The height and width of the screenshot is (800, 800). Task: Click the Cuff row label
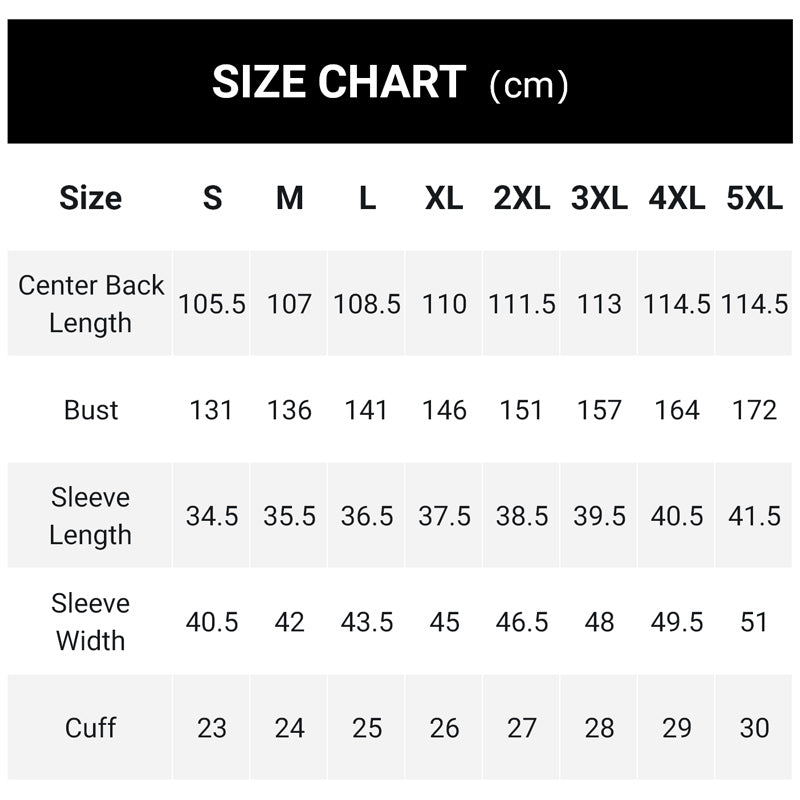tap(90, 728)
